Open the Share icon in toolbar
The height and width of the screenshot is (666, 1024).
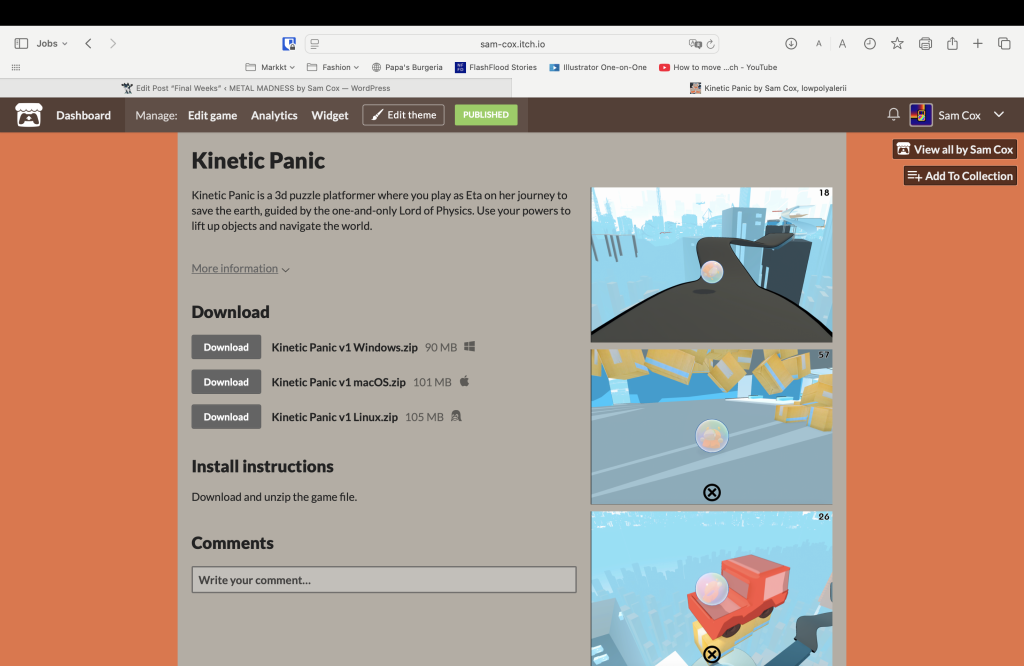coord(952,43)
